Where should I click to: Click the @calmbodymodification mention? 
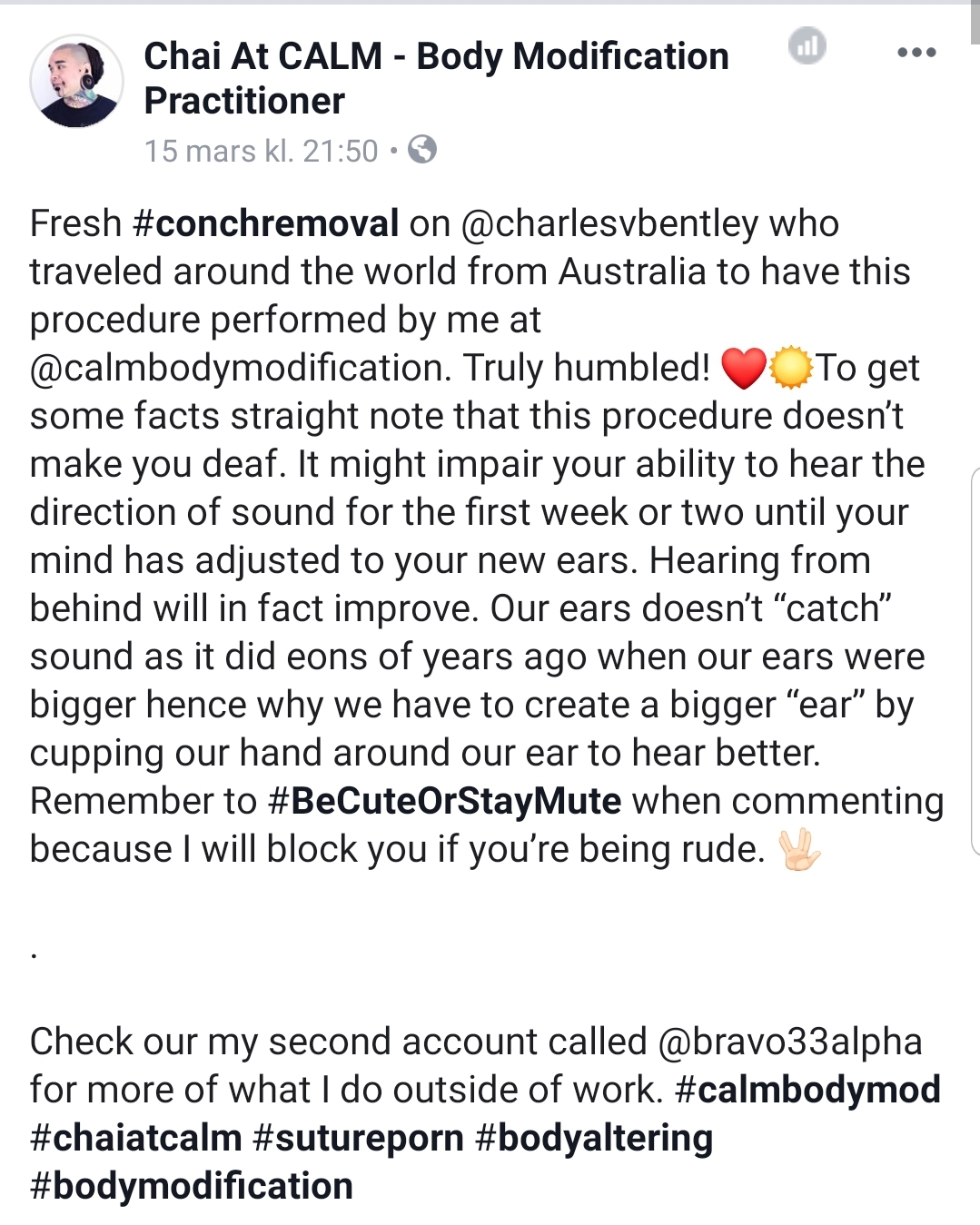click(240, 368)
